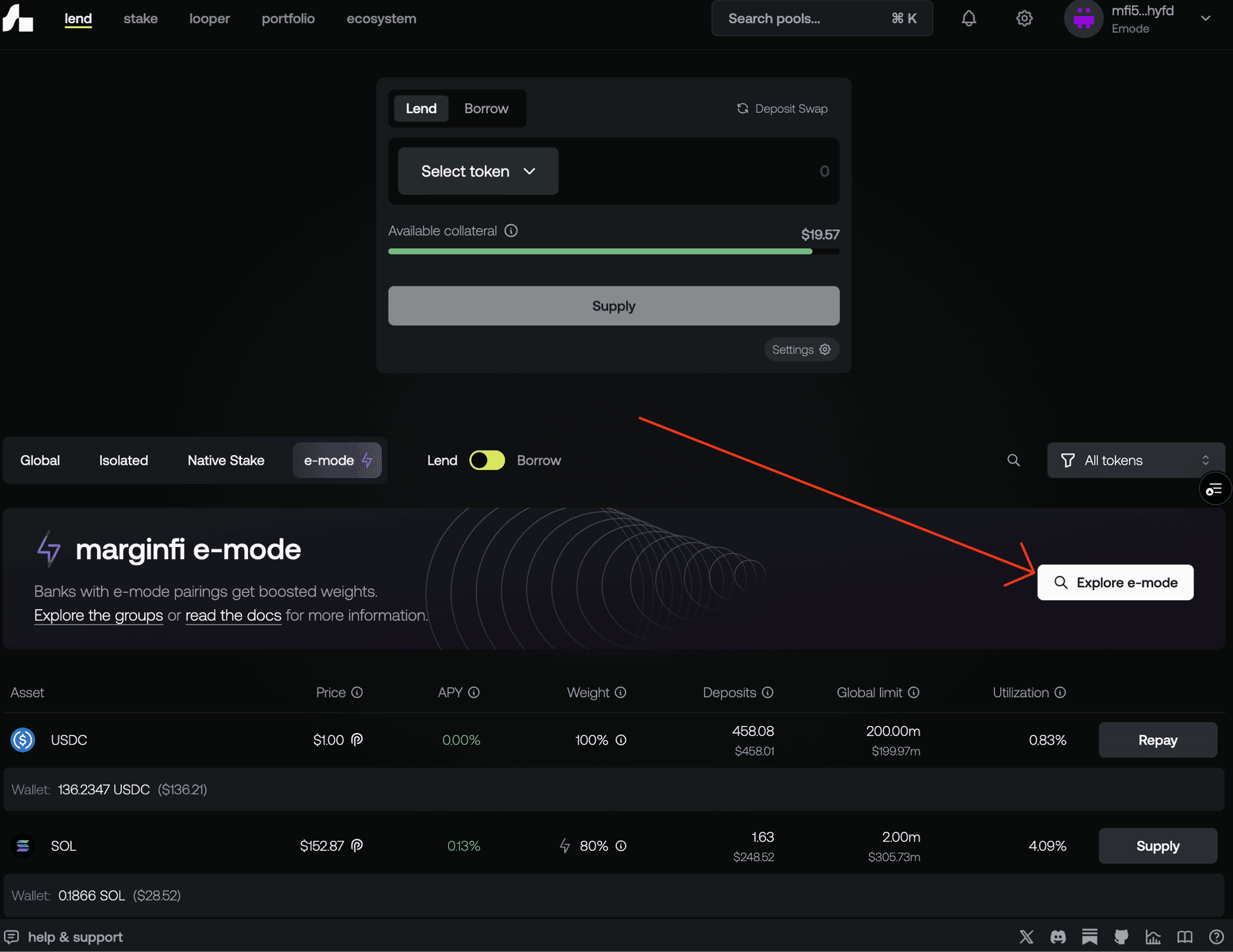This screenshot has width=1233, height=952.
Task: Open the Discord footer icon
Action: (x=1058, y=937)
